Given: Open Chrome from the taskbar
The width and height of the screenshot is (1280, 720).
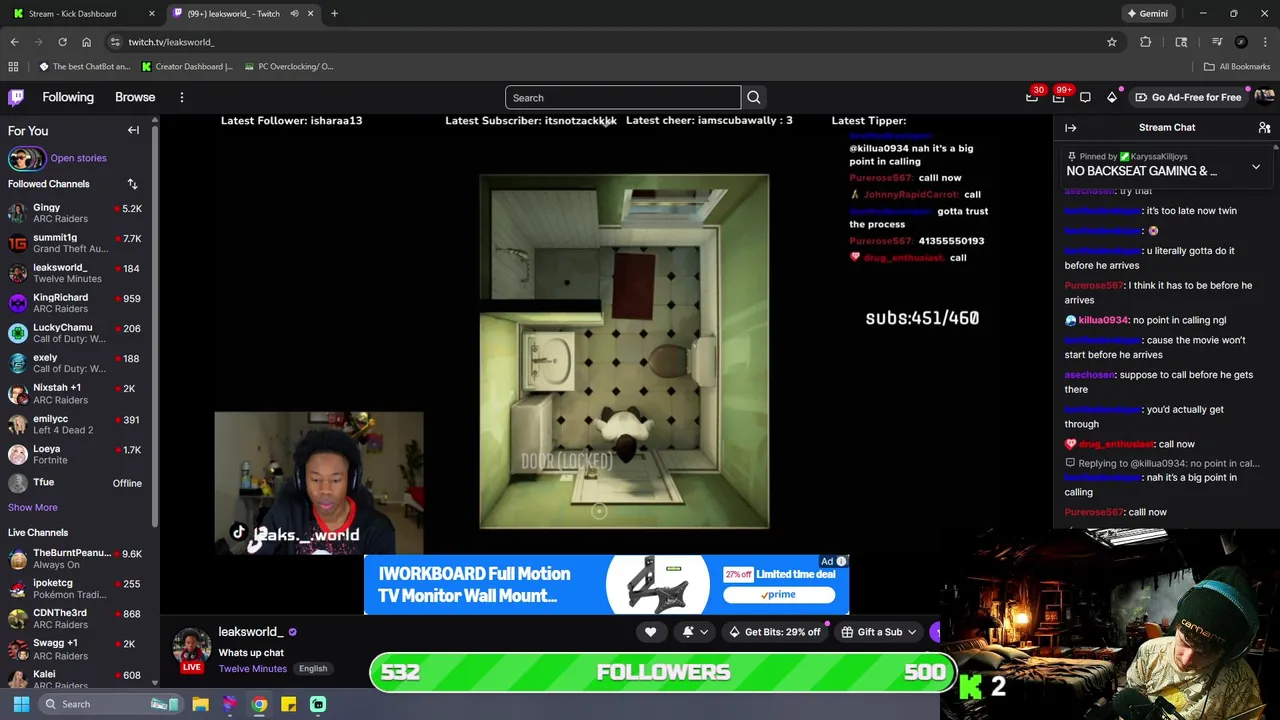Looking at the screenshot, I should pyautogui.click(x=259, y=704).
